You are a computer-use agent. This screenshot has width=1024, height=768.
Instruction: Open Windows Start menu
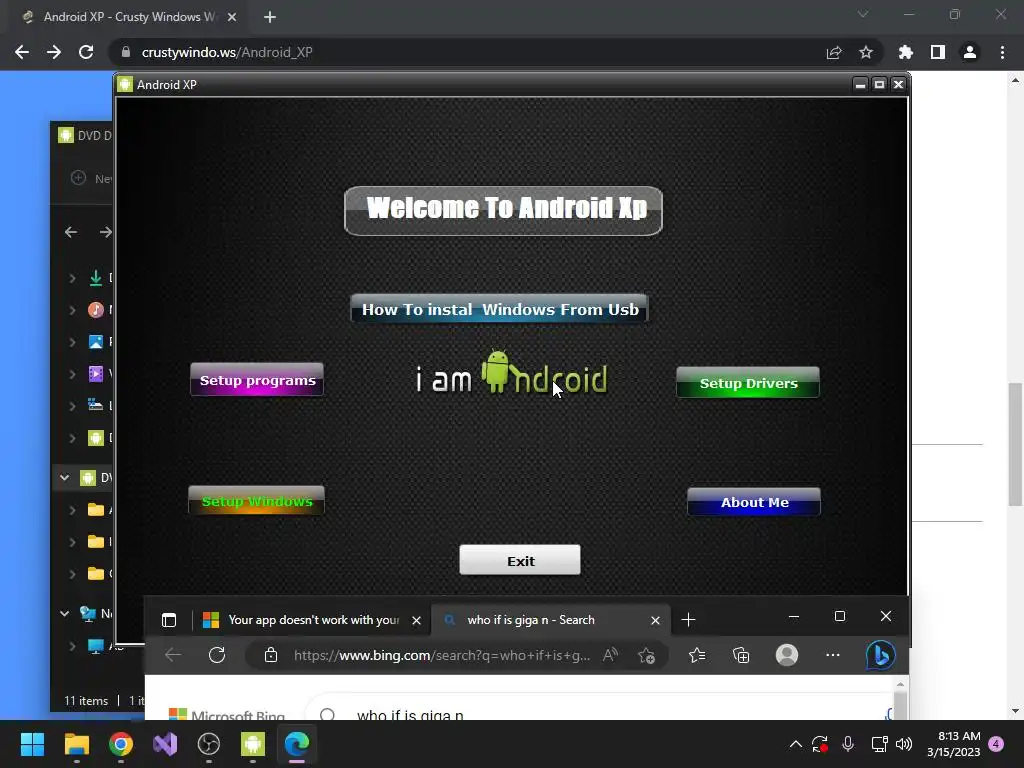tap(32, 743)
